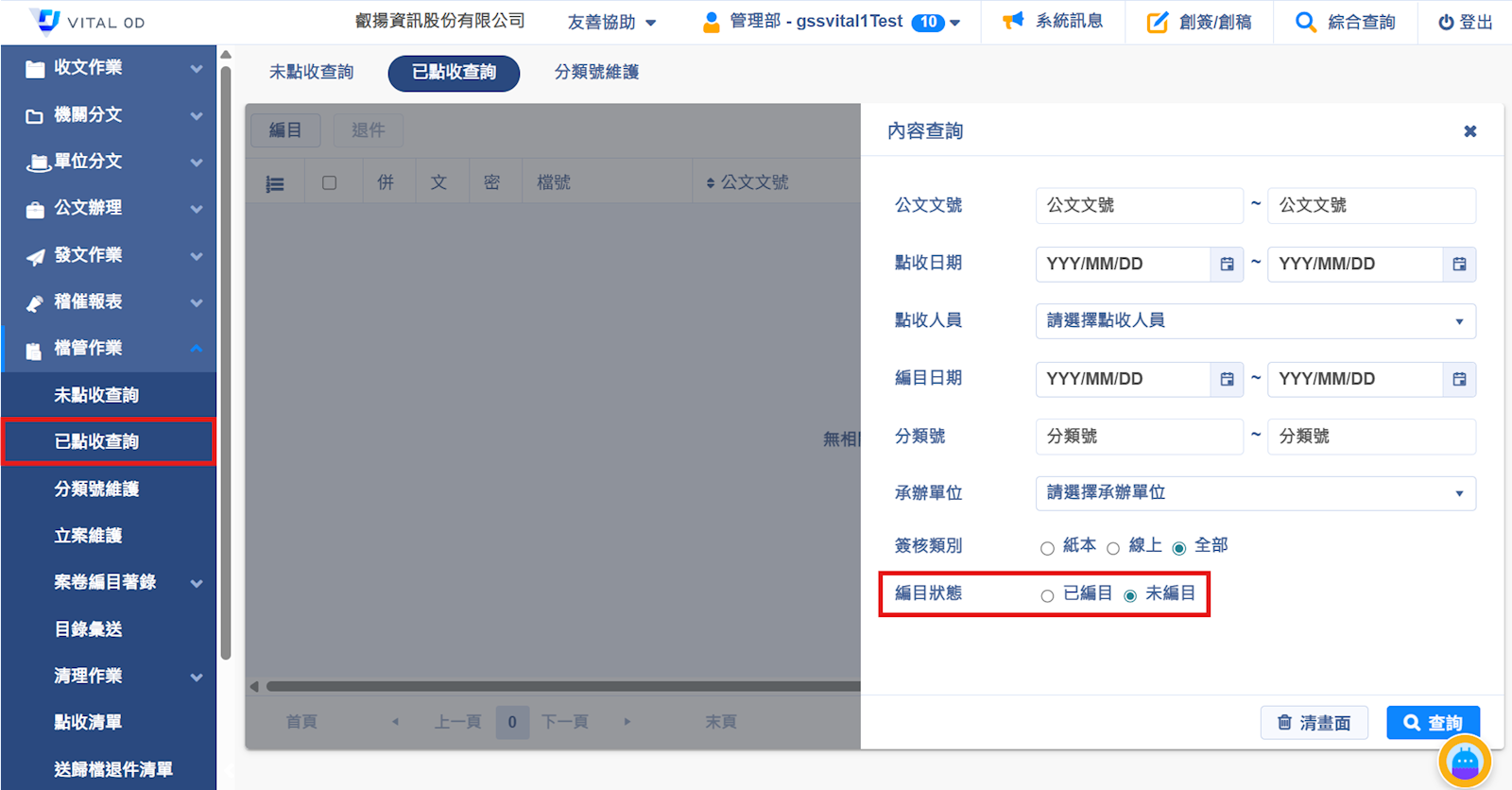Open 分類號維護 in the sidebar
1512x790 pixels.
96,489
